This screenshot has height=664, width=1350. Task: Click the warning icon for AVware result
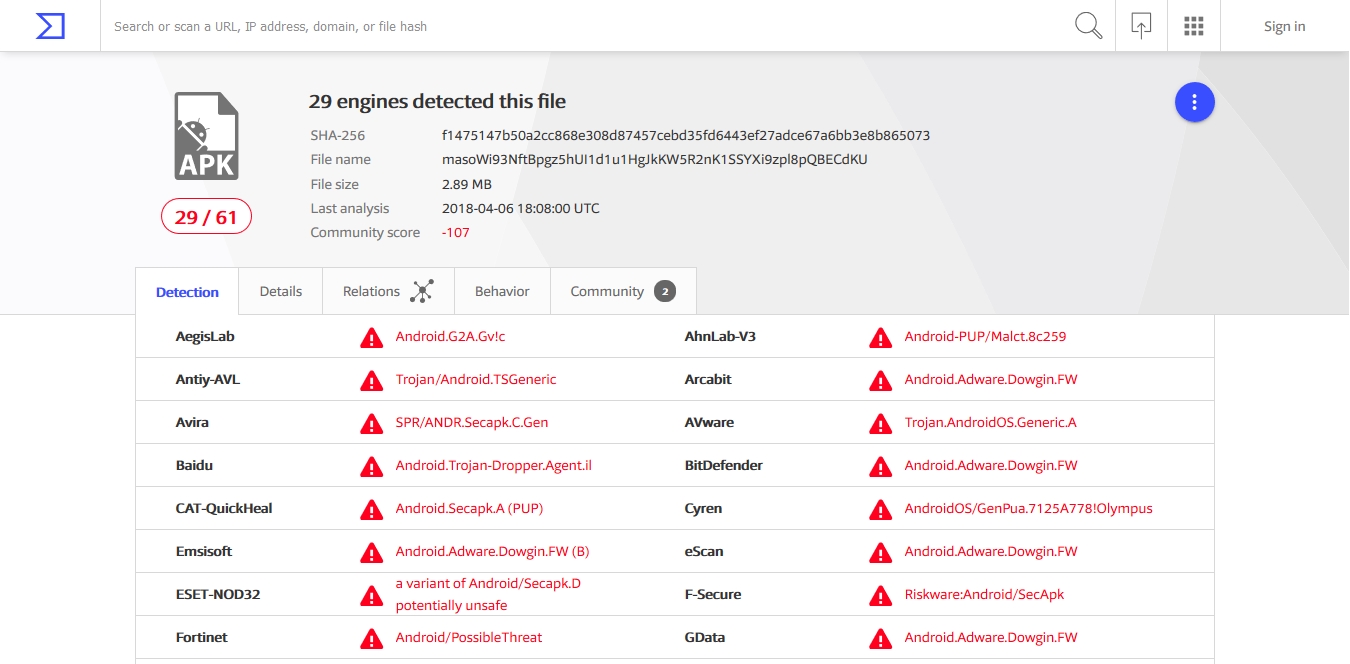click(880, 424)
